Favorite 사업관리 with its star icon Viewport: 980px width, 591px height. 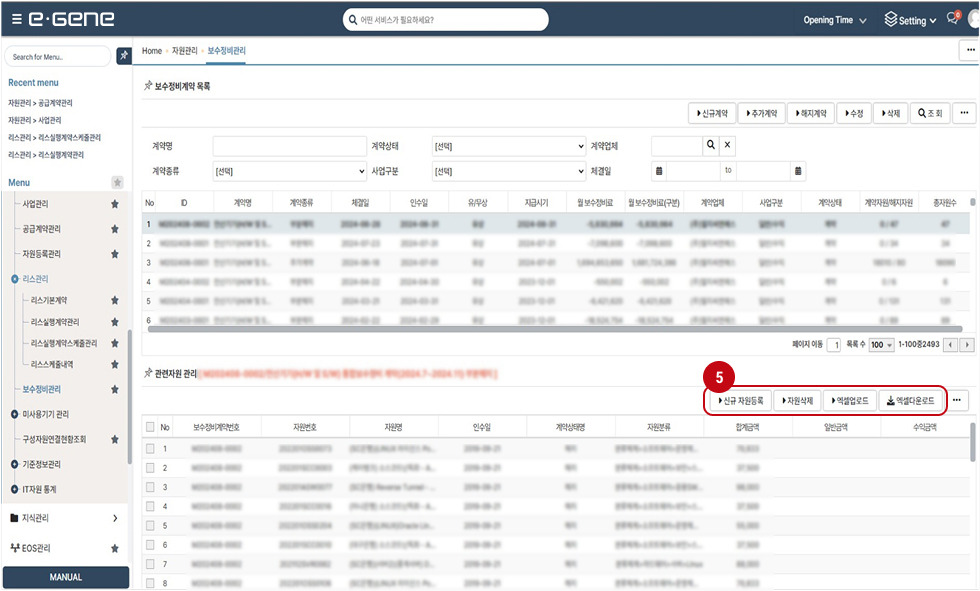pos(115,204)
